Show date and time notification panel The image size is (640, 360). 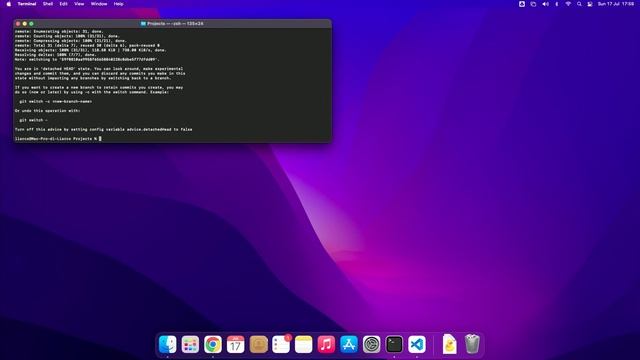point(616,4)
